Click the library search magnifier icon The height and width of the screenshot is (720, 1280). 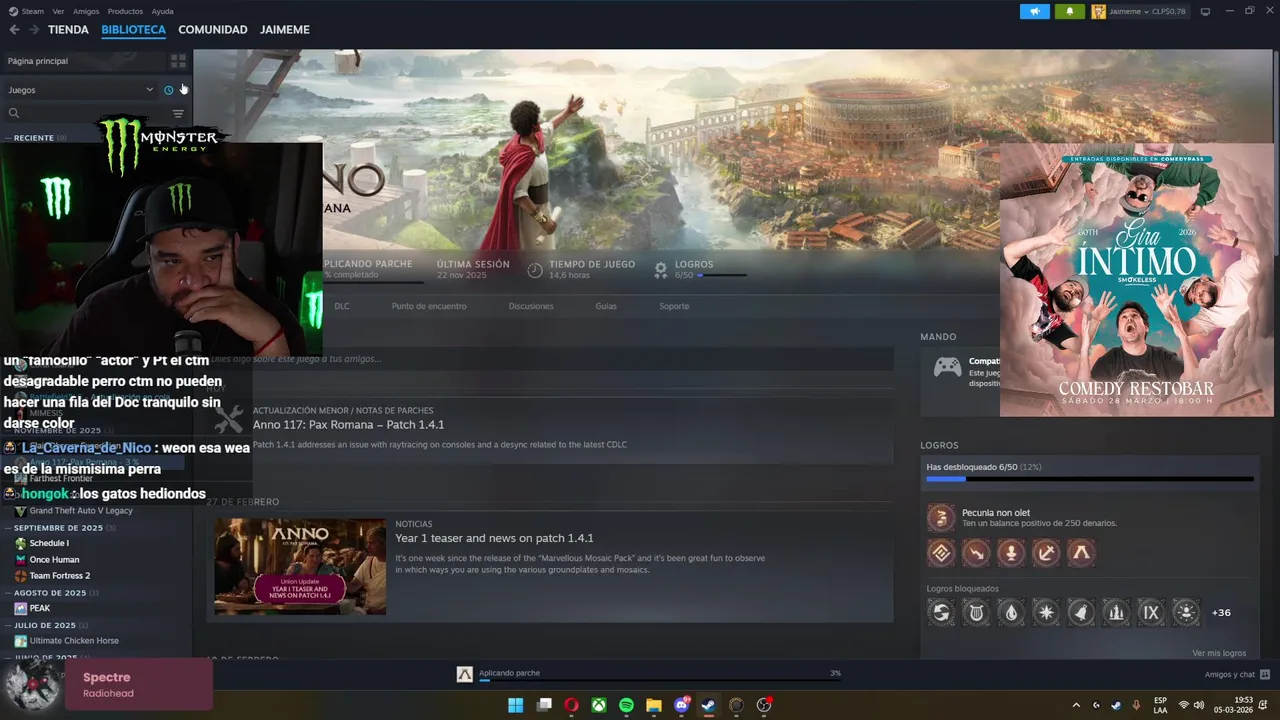pos(14,113)
